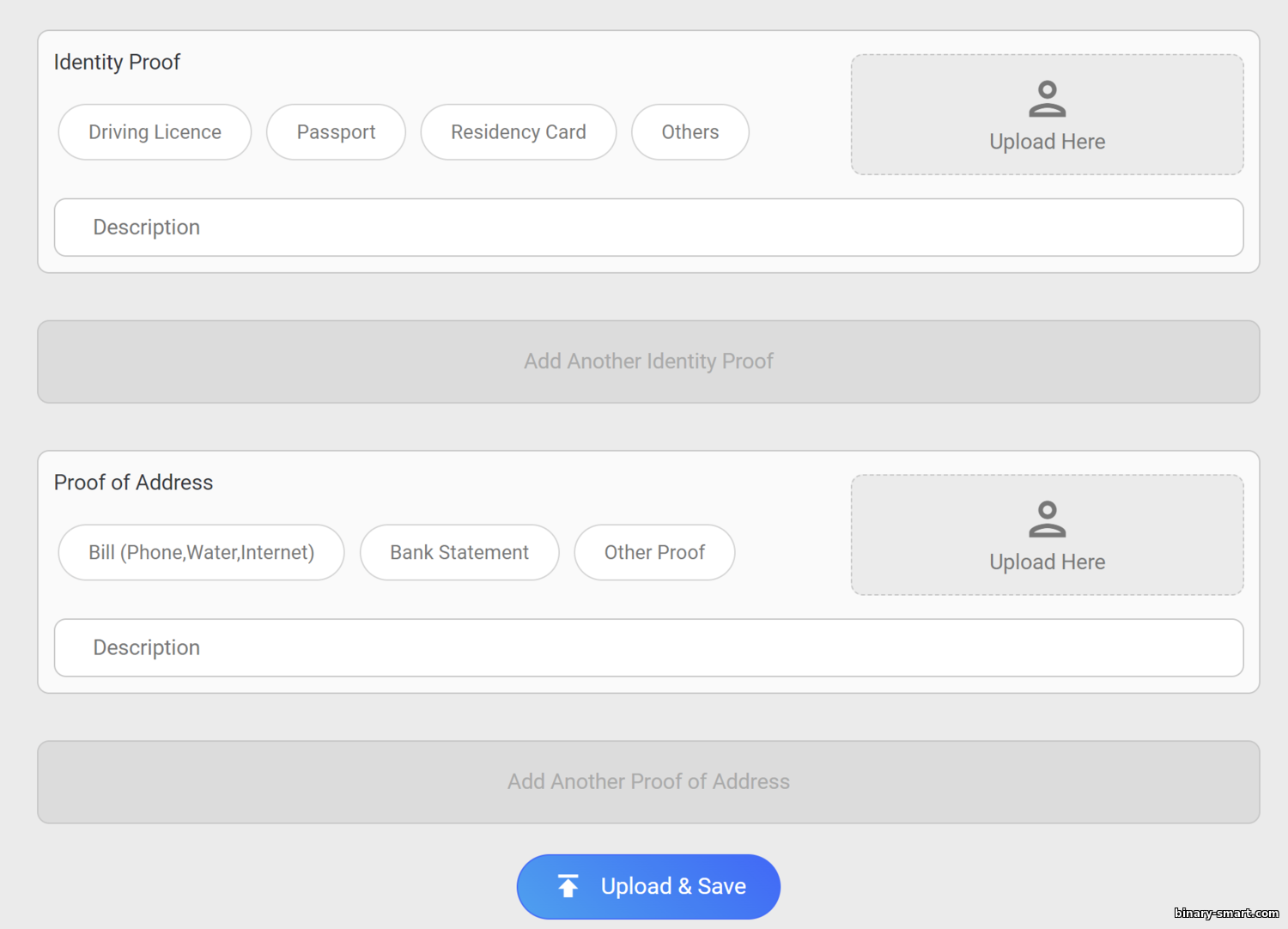The image size is (1288, 929).
Task: Click the Proof of Address section heading
Action: tap(133, 483)
